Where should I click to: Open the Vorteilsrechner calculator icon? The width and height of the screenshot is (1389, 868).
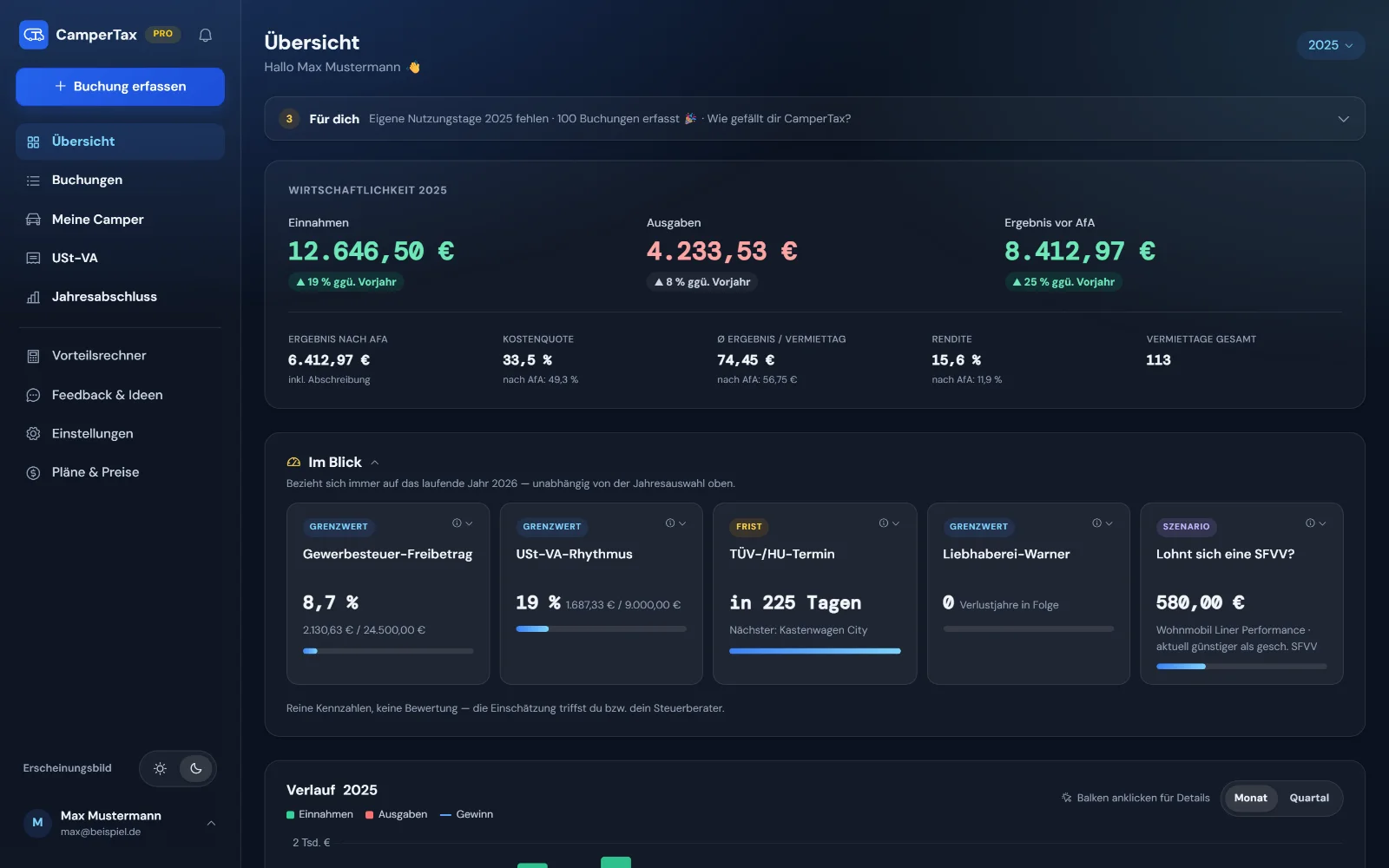(x=33, y=356)
